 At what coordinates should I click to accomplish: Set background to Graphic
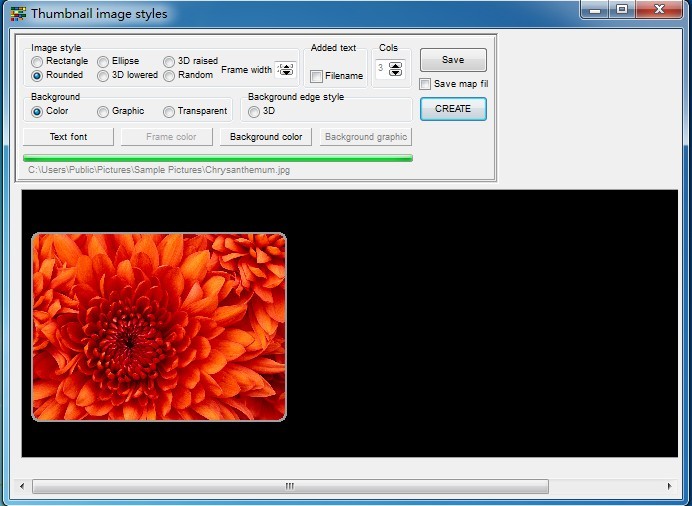[x=103, y=112]
